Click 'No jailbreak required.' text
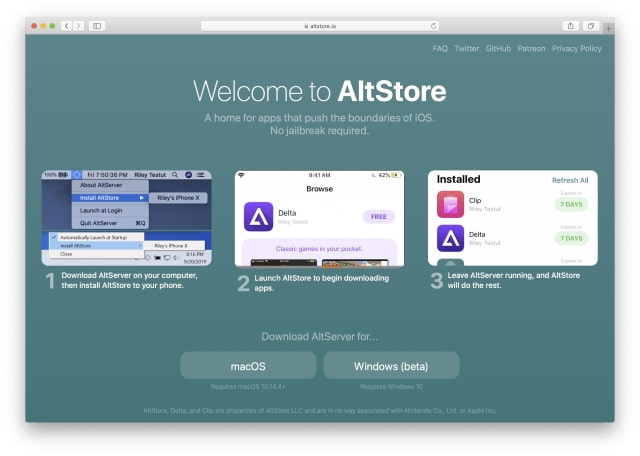The image size is (640, 456). 320,131
